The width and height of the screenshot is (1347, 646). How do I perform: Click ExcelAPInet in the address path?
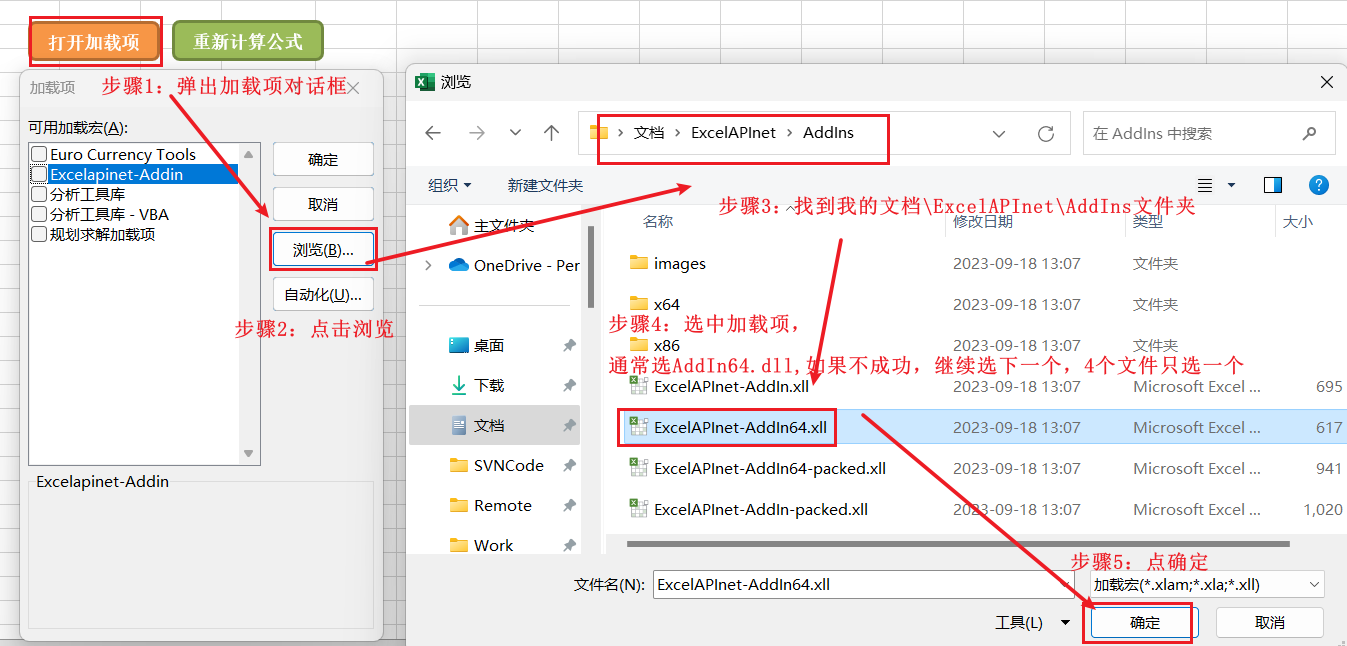(x=733, y=132)
